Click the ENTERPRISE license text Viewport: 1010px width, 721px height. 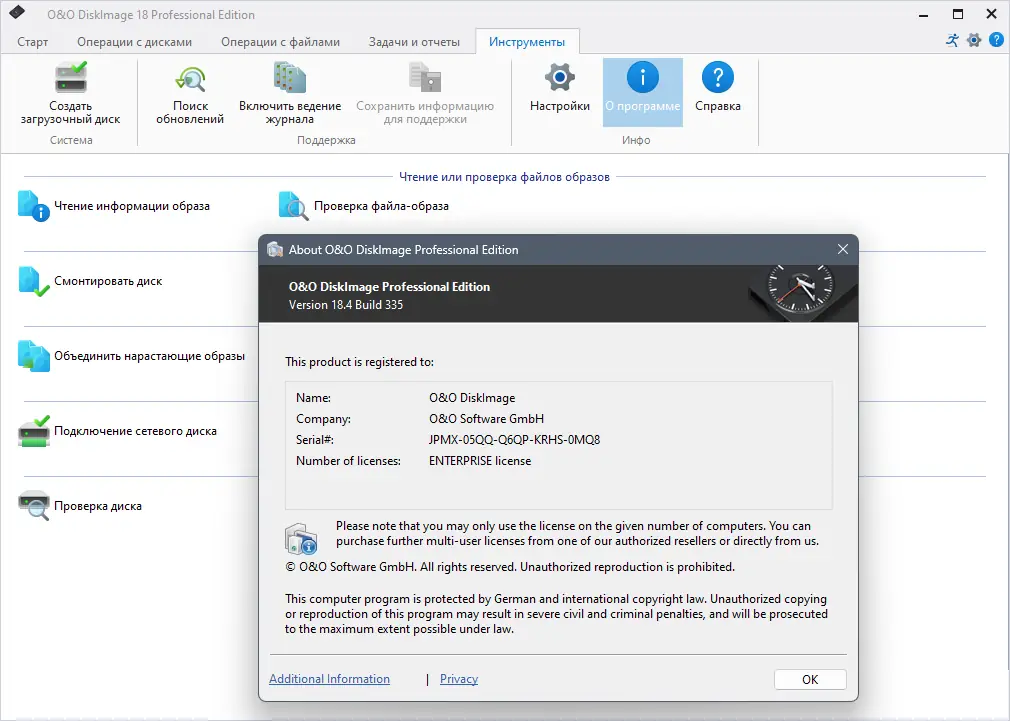click(480, 461)
